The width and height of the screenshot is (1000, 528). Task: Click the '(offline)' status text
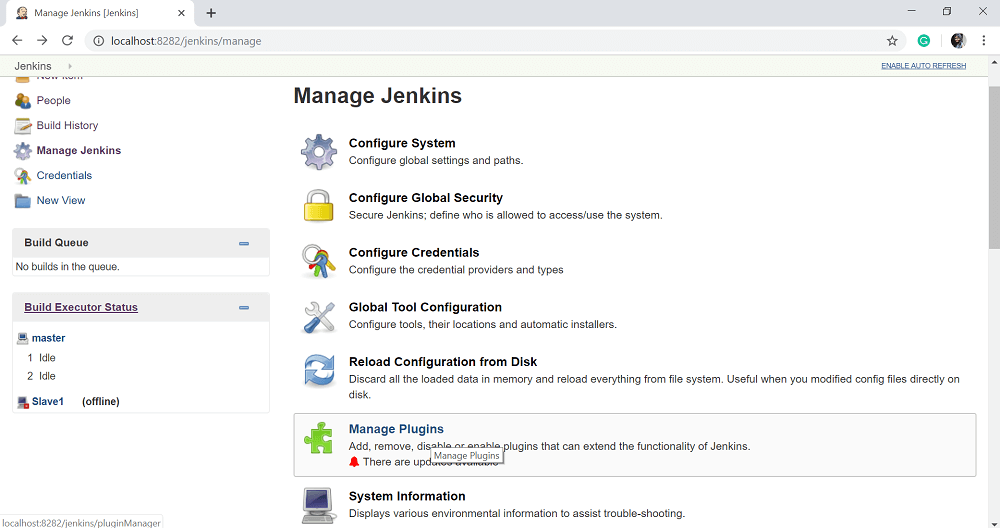click(101, 402)
